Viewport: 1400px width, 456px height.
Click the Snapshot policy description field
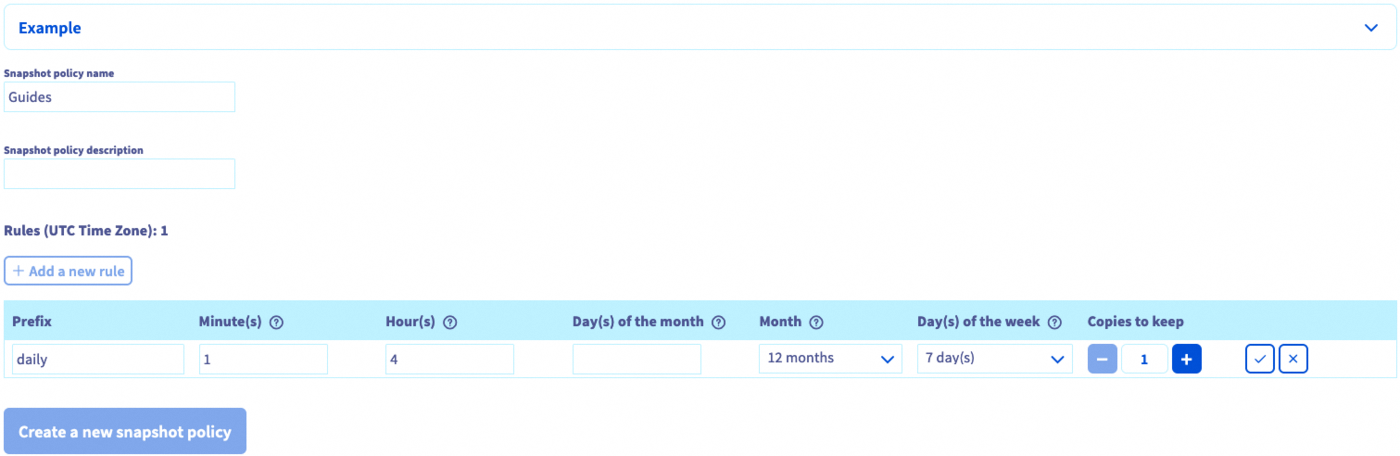point(119,174)
